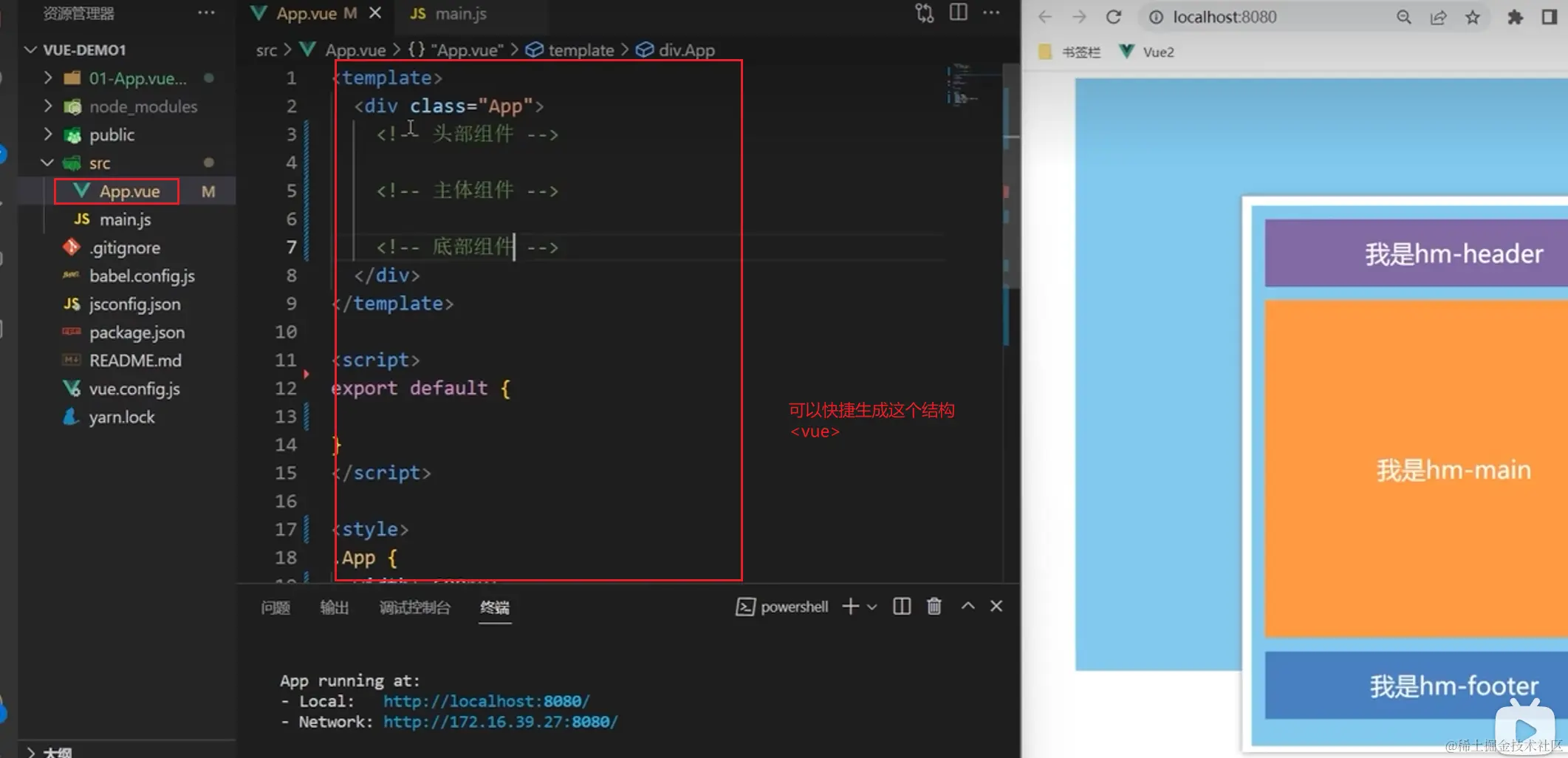Open source control changes icon in editor

click(925, 13)
